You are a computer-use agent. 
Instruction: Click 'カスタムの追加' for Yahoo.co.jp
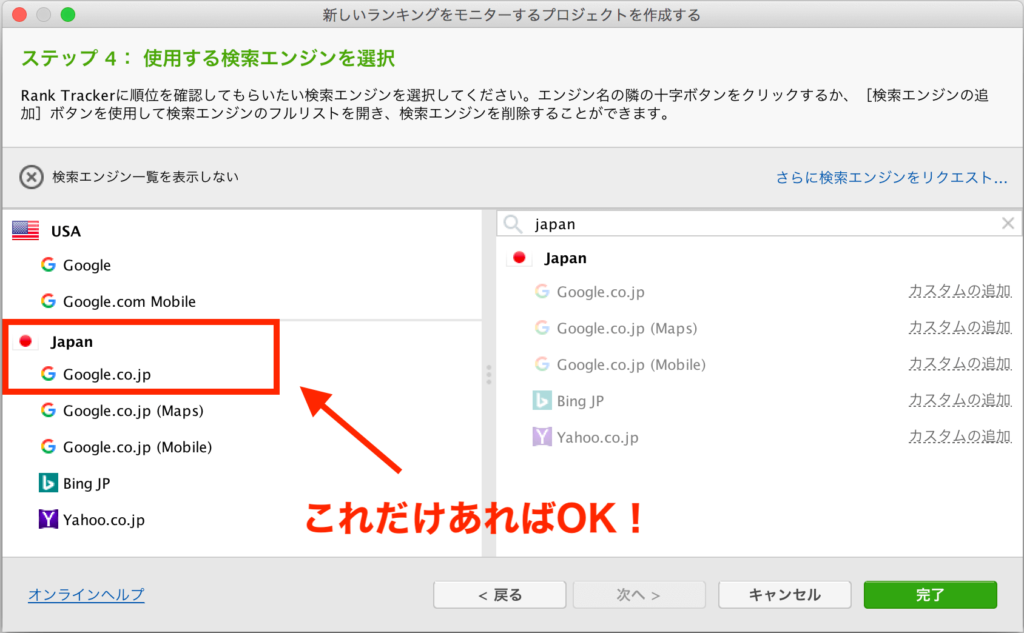coord(960,436)
